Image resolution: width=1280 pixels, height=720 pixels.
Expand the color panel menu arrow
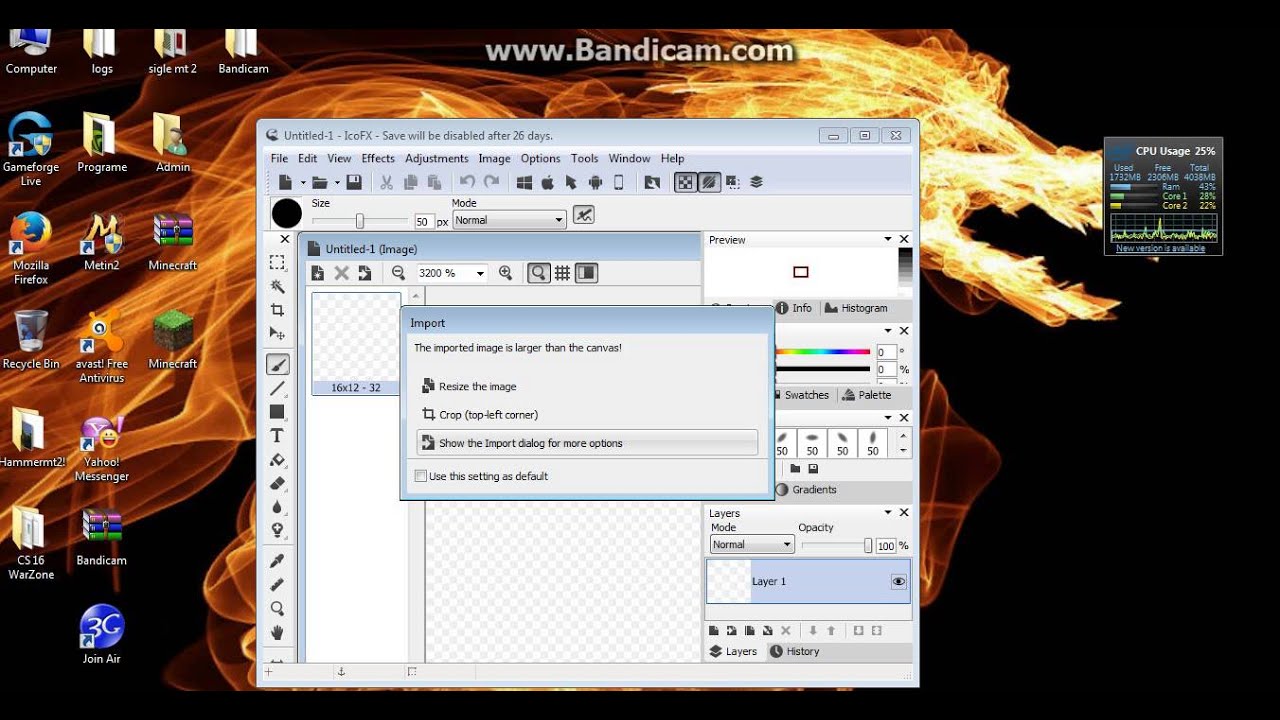[887, 330]
